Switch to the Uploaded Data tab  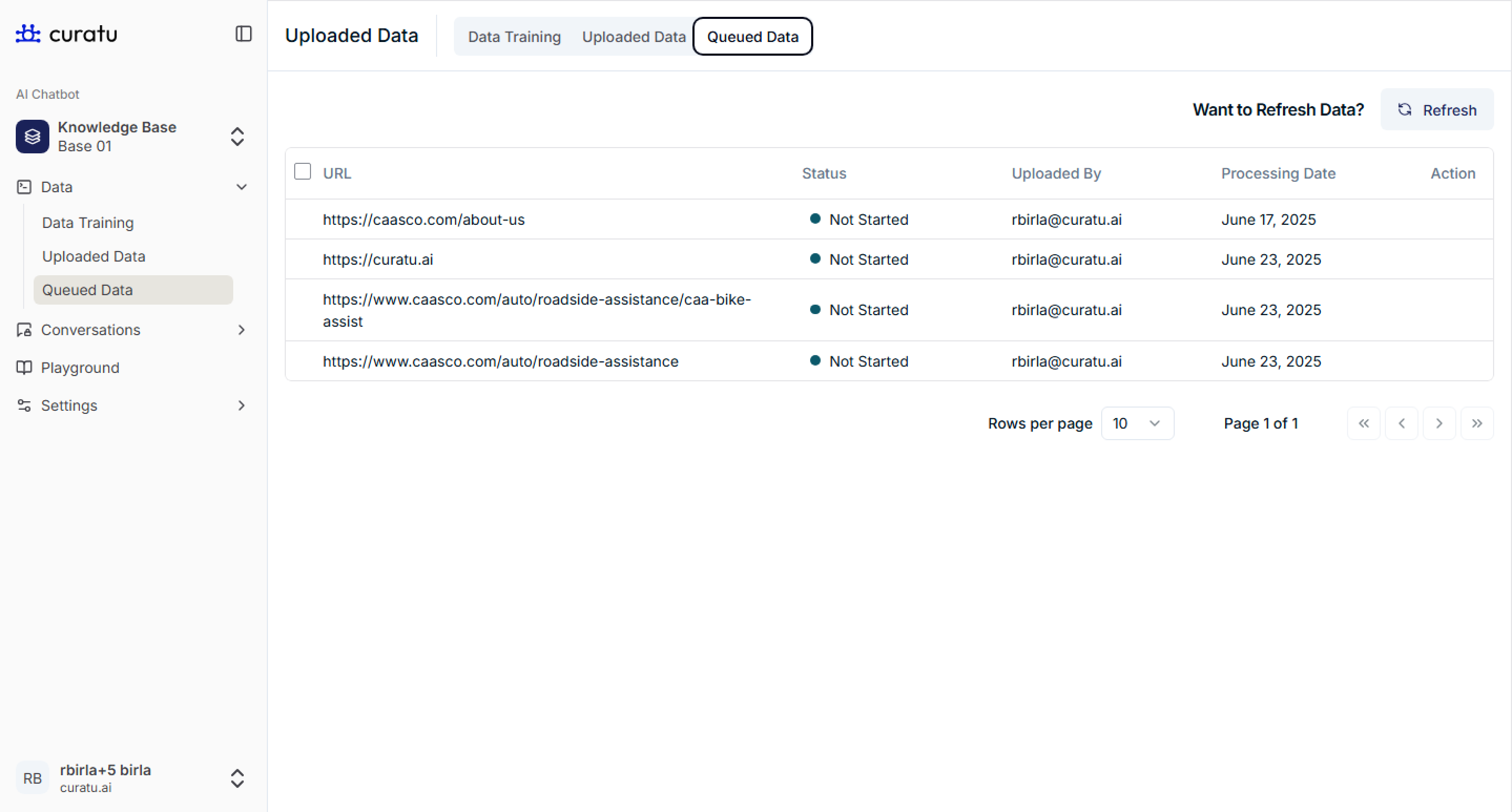click(x=633, y=36)
